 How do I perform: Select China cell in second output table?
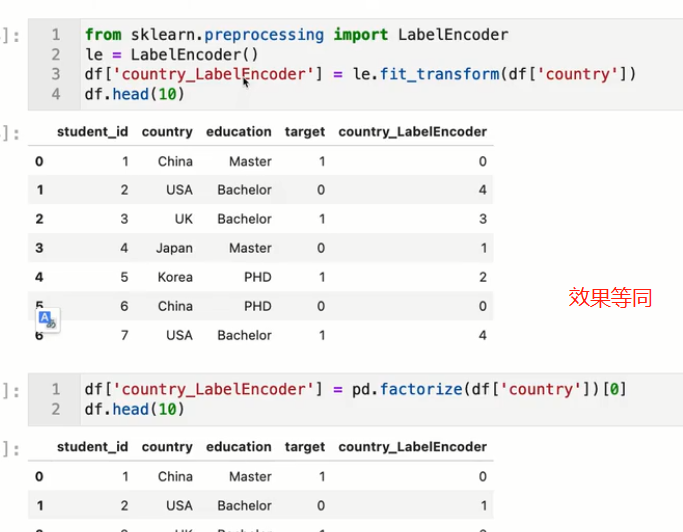175,476
